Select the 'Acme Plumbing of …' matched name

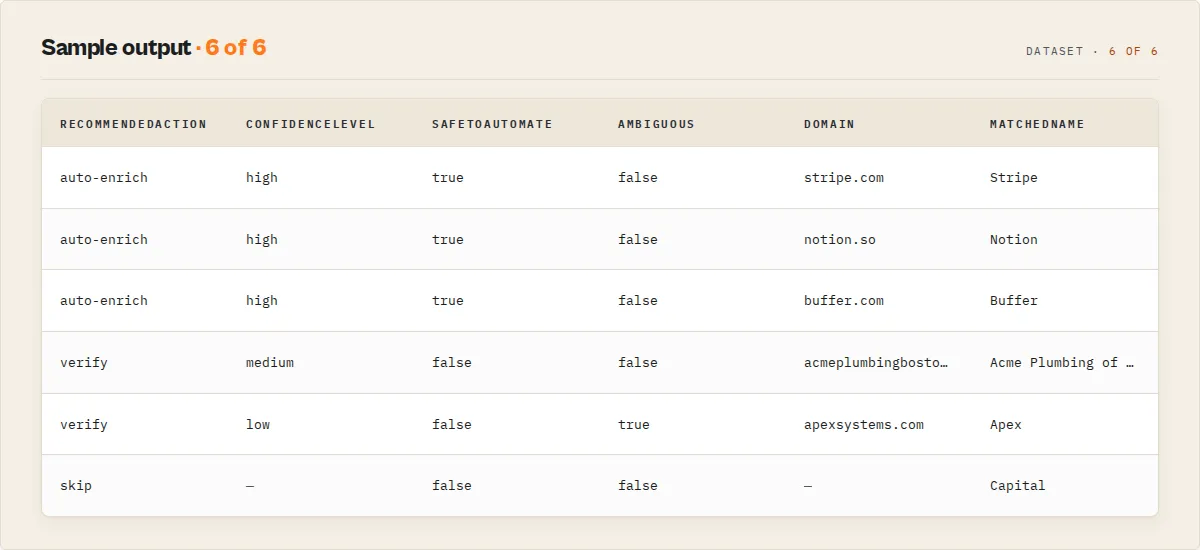pyautogui.click(x=1062, y=362)
